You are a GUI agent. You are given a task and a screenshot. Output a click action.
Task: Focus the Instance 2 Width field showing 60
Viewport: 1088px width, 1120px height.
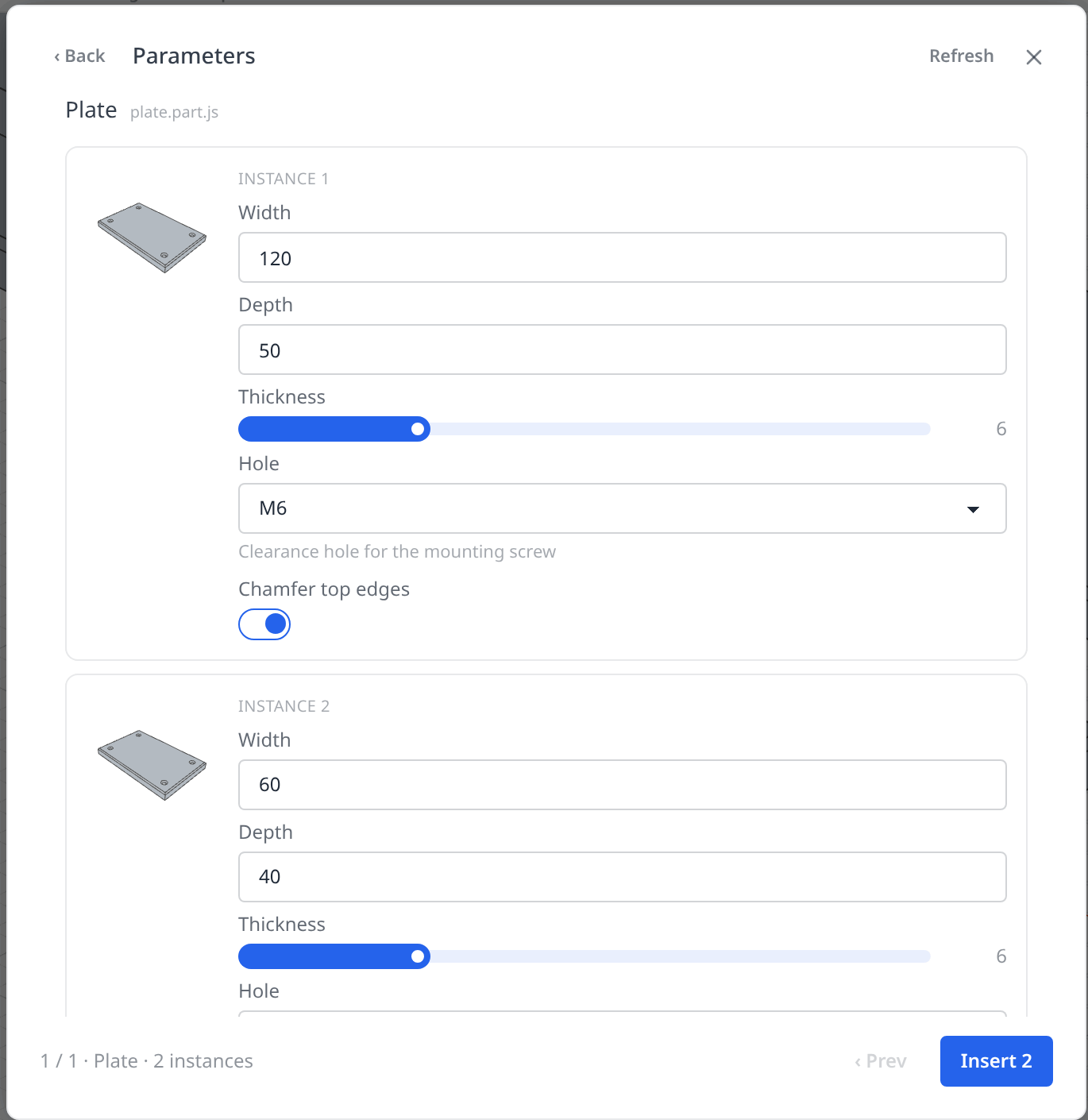point(623,785)
